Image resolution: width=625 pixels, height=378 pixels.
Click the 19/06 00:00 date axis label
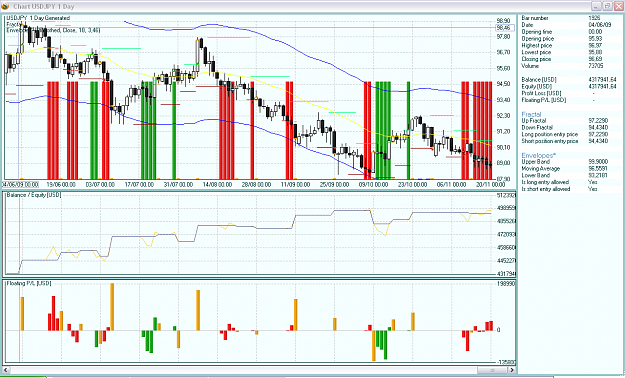(61, 185)
